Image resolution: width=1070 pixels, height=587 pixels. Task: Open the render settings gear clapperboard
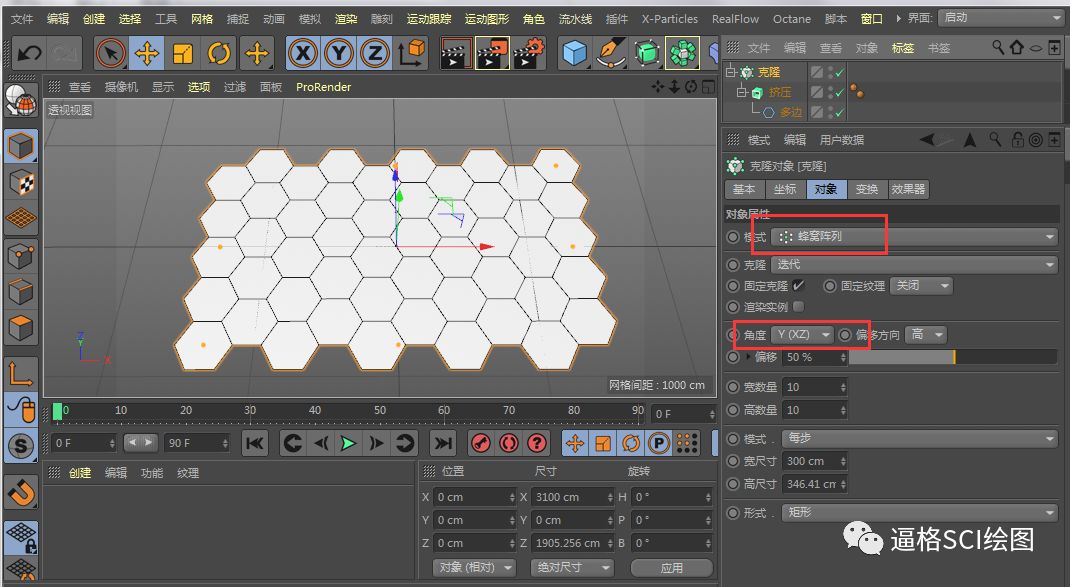click(529, 53)
